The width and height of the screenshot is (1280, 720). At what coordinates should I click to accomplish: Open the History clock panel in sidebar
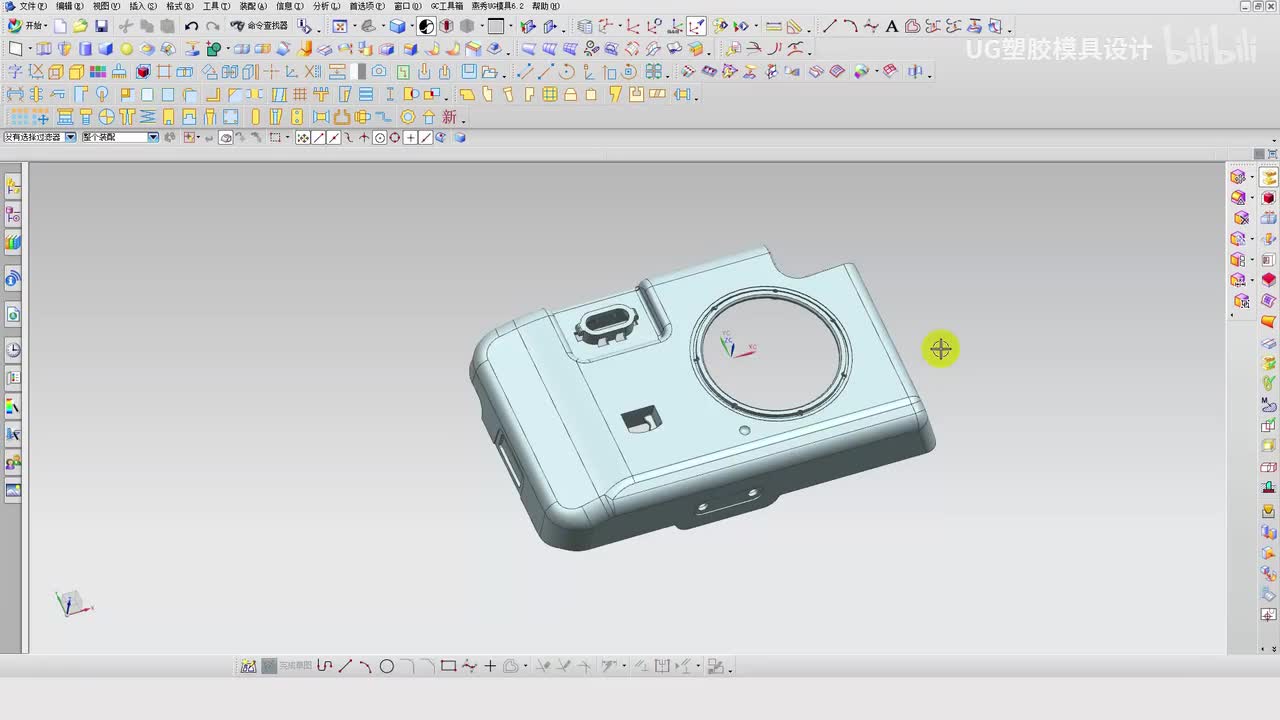click(13, 350)
